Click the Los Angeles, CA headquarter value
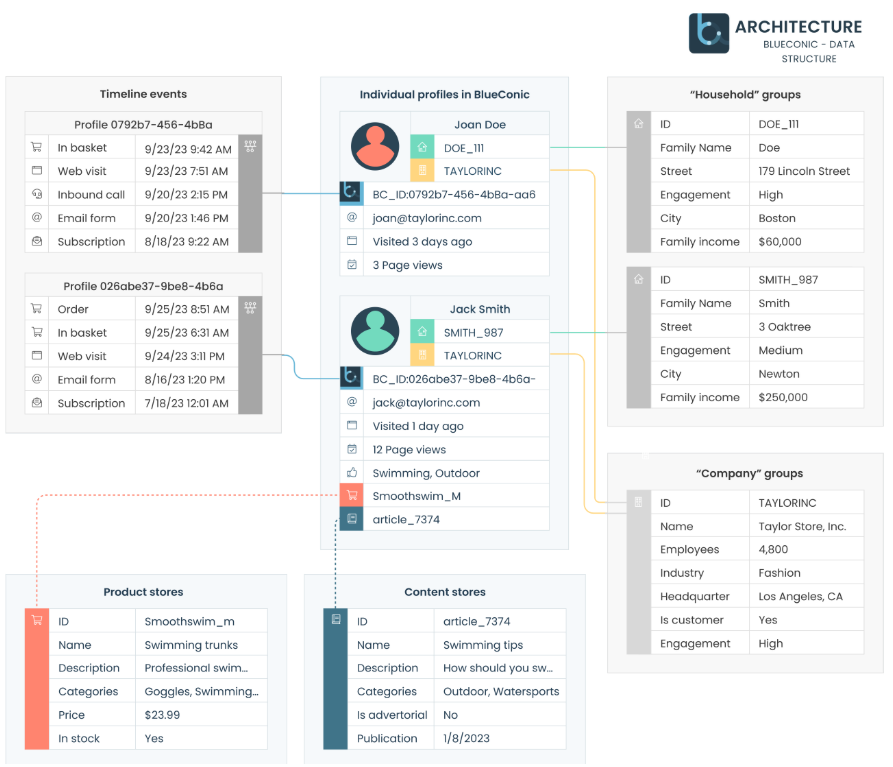The image size is (893, 767). tap(800, 596)
